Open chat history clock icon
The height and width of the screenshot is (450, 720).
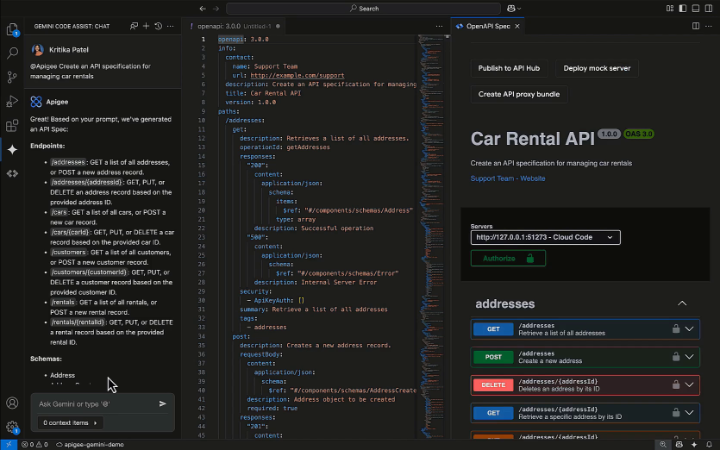[158, 26]
